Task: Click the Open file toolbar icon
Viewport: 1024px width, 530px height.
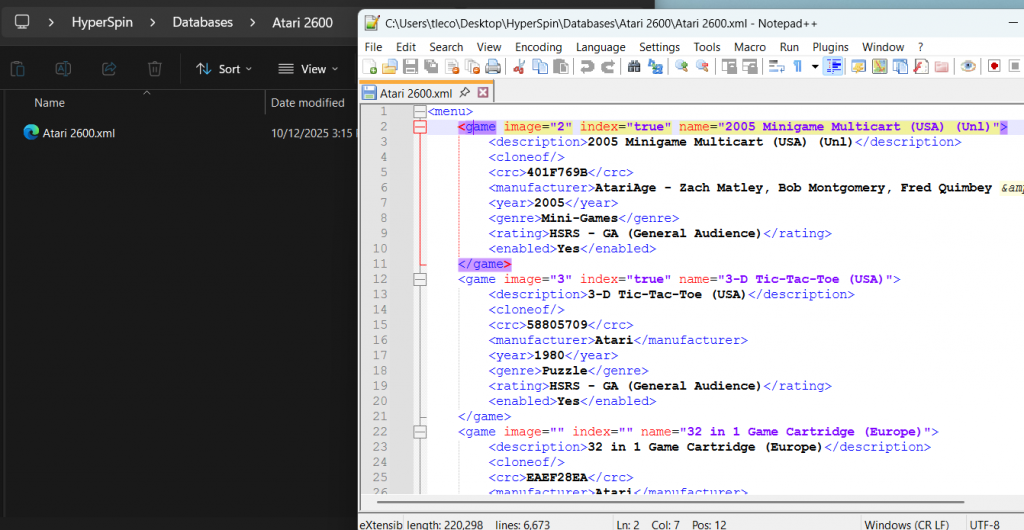Action: [390, 67]
